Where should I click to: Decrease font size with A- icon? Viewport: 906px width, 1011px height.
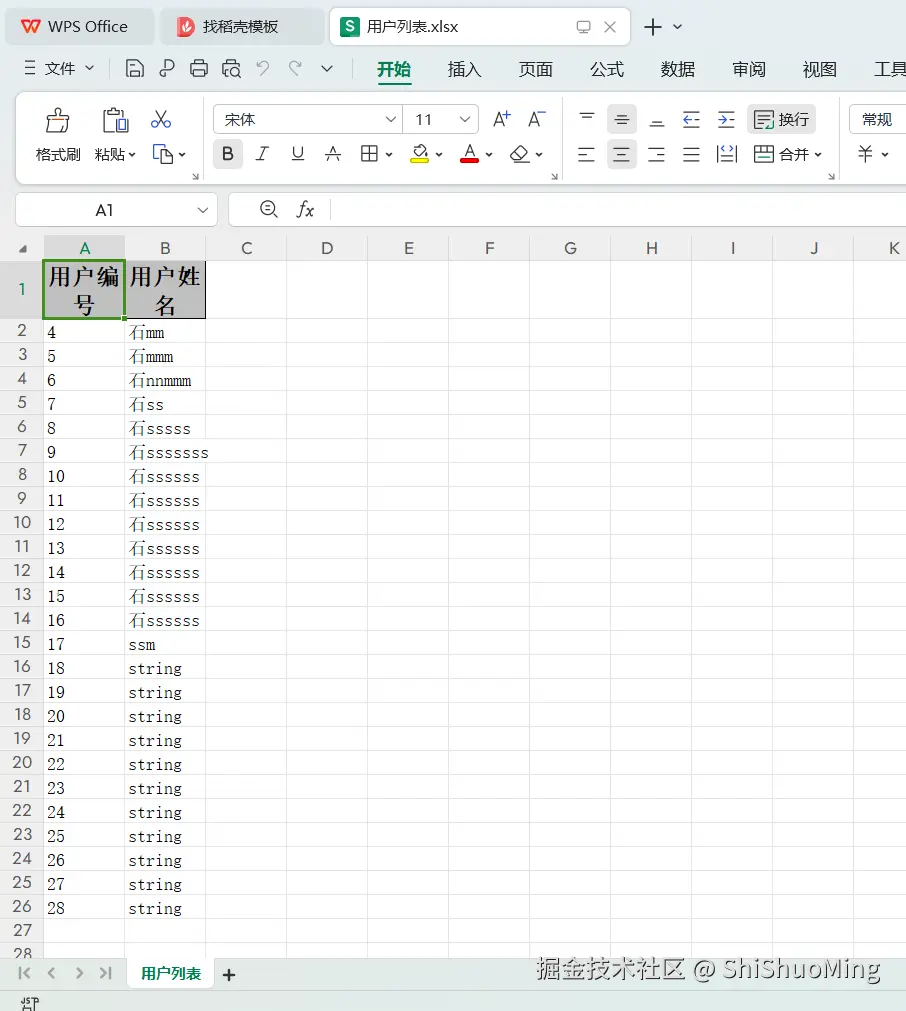tap(537, 119)
